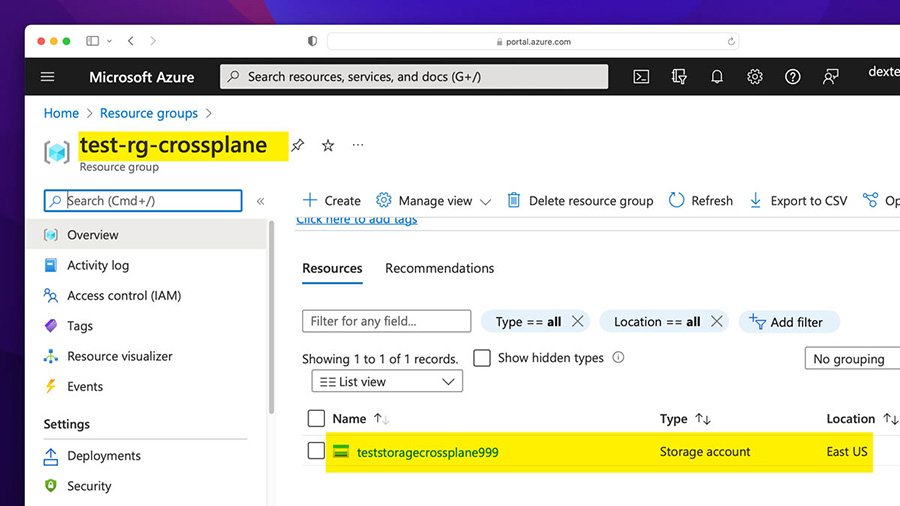Open the Azure Cloud Shell icon

[642, 77]
